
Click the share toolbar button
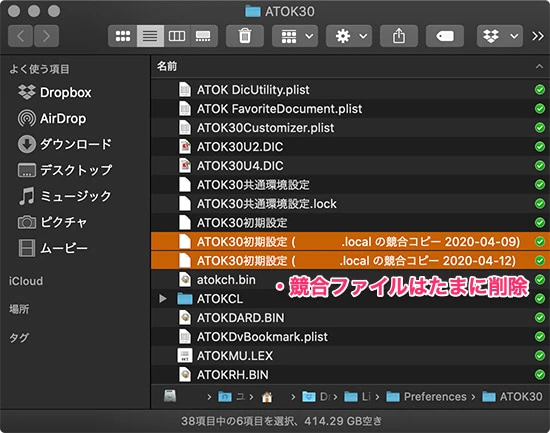(x=399, y=36)
